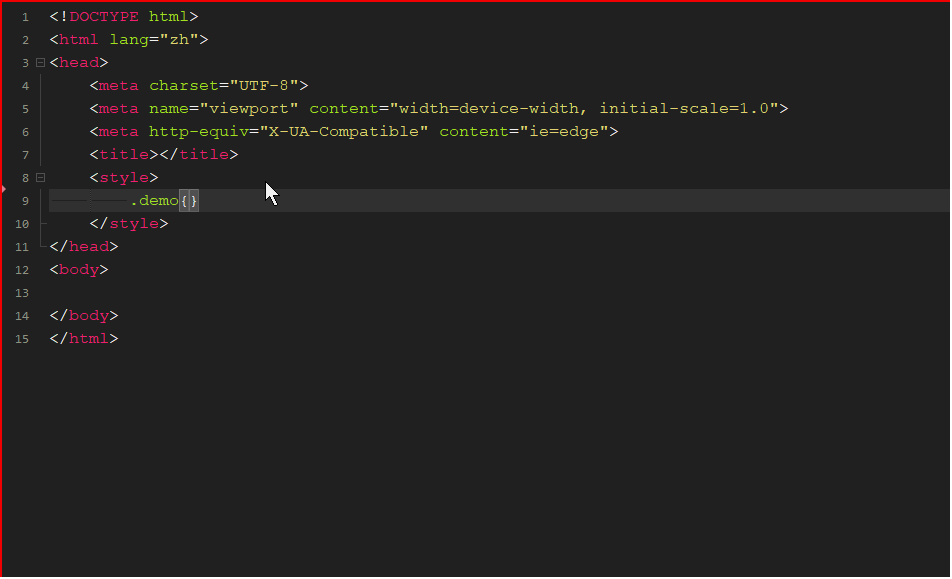Click the "UTF-8" value
The image size is (952, 579).
click(264, 86)
